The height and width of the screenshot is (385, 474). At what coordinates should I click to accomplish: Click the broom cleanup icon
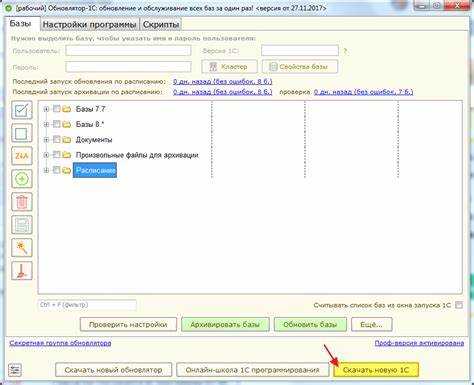click(22, 271)
